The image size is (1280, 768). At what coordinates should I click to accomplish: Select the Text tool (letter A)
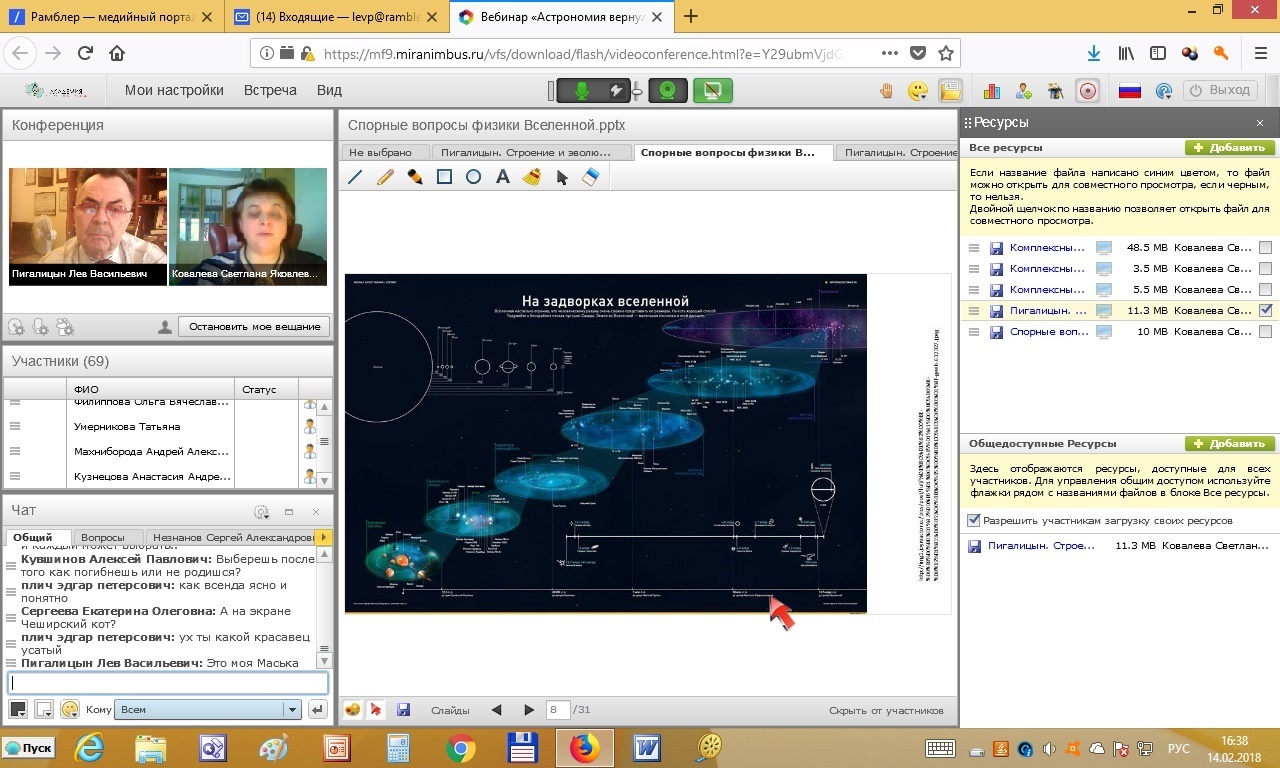tap(503, 177)
